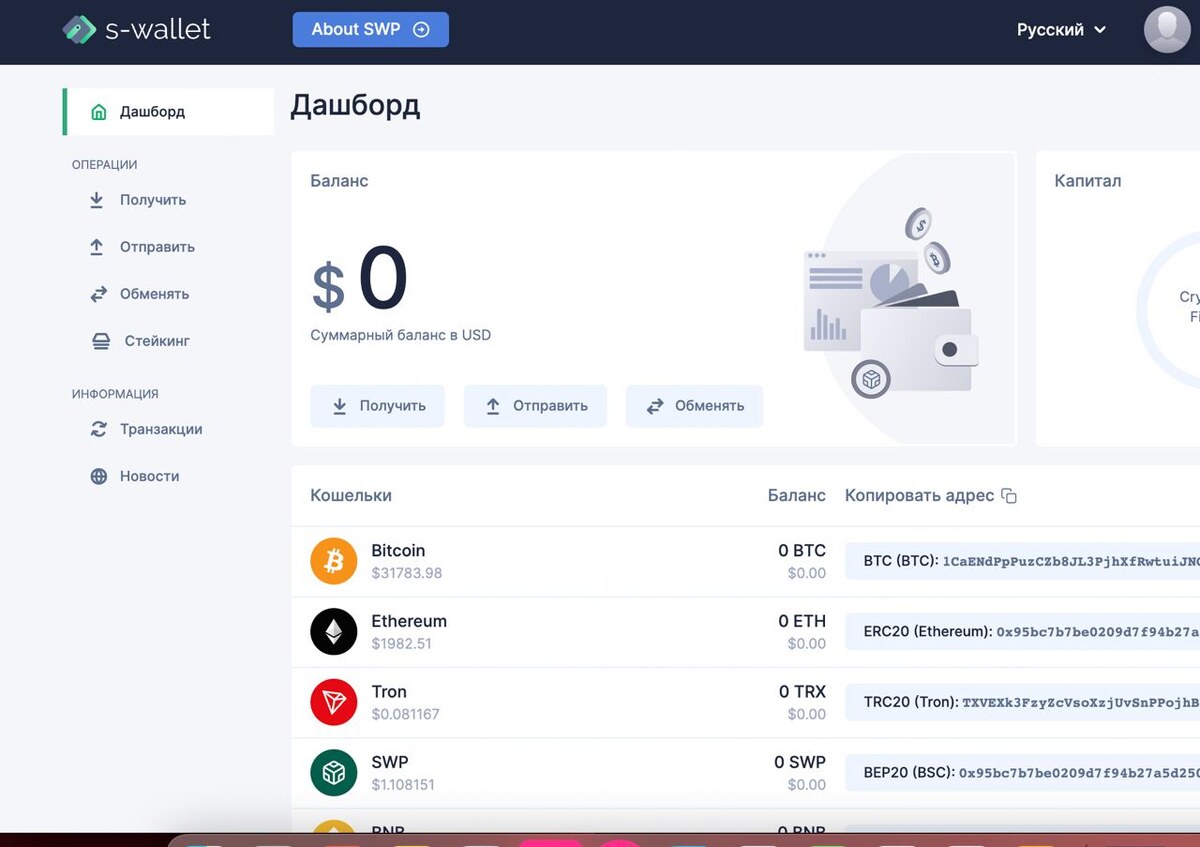Screen dimensions: 1200x847
Task: Click the Суммарный баланс в USD label
Action: [401, 335]
